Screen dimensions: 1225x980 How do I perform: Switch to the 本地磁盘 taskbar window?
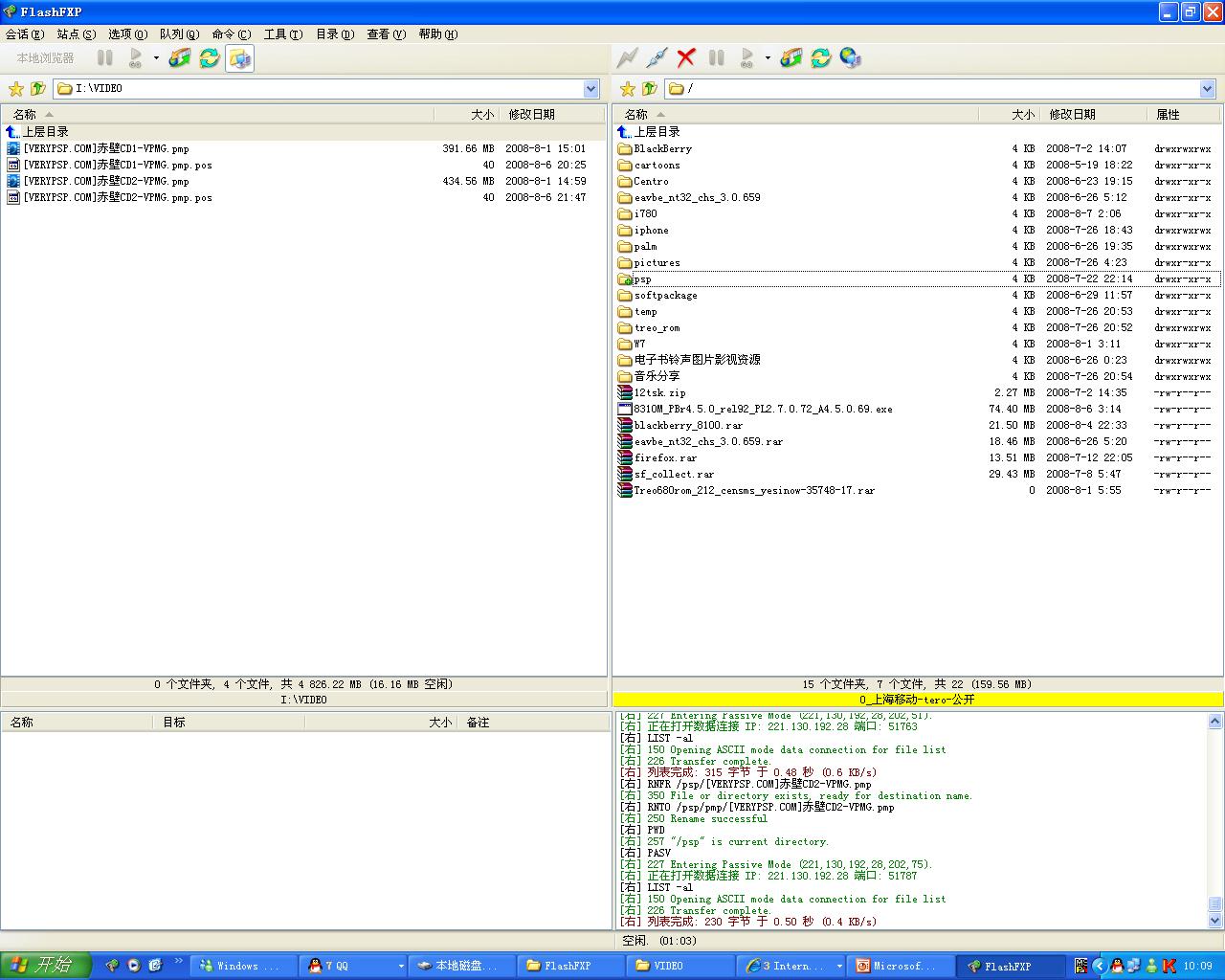[x=462, y=966]
